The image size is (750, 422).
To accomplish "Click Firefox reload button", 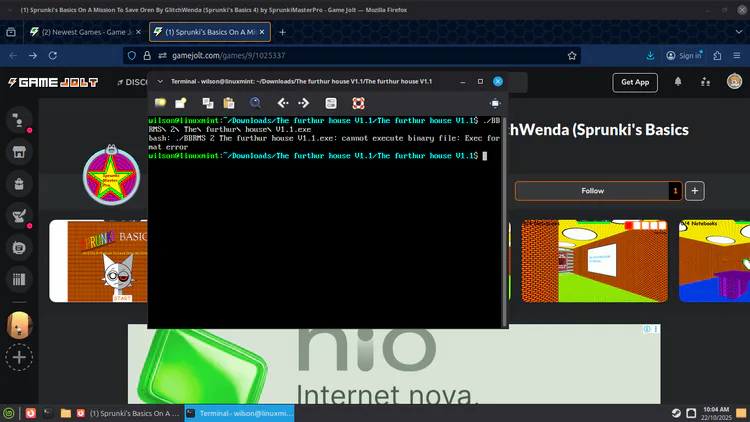I will click(x=53, y=56).
